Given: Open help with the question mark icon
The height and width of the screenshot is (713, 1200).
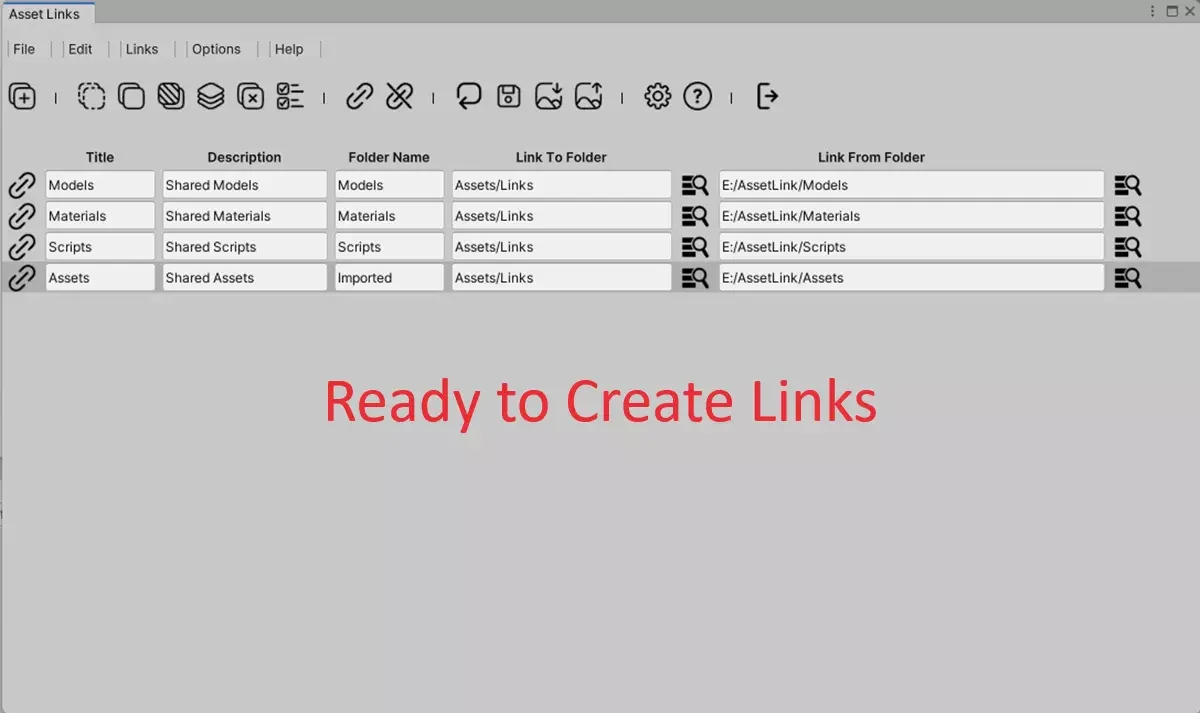Looking at the screenshot, I should click(x=697, y=97).
